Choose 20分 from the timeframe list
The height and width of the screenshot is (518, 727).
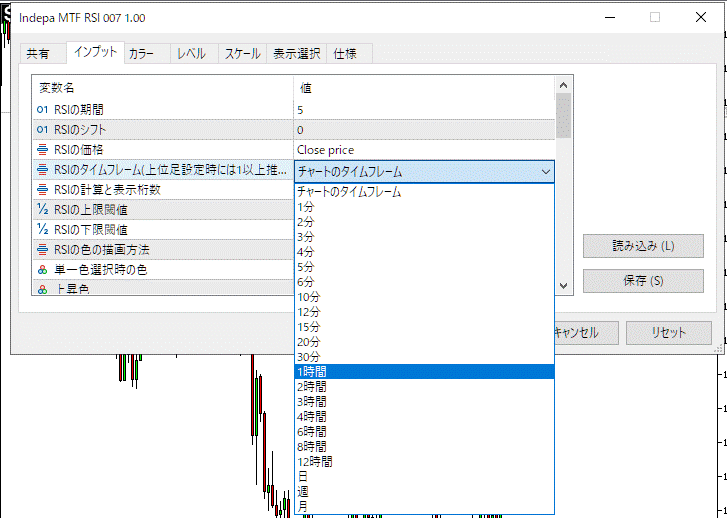(424, 342)
